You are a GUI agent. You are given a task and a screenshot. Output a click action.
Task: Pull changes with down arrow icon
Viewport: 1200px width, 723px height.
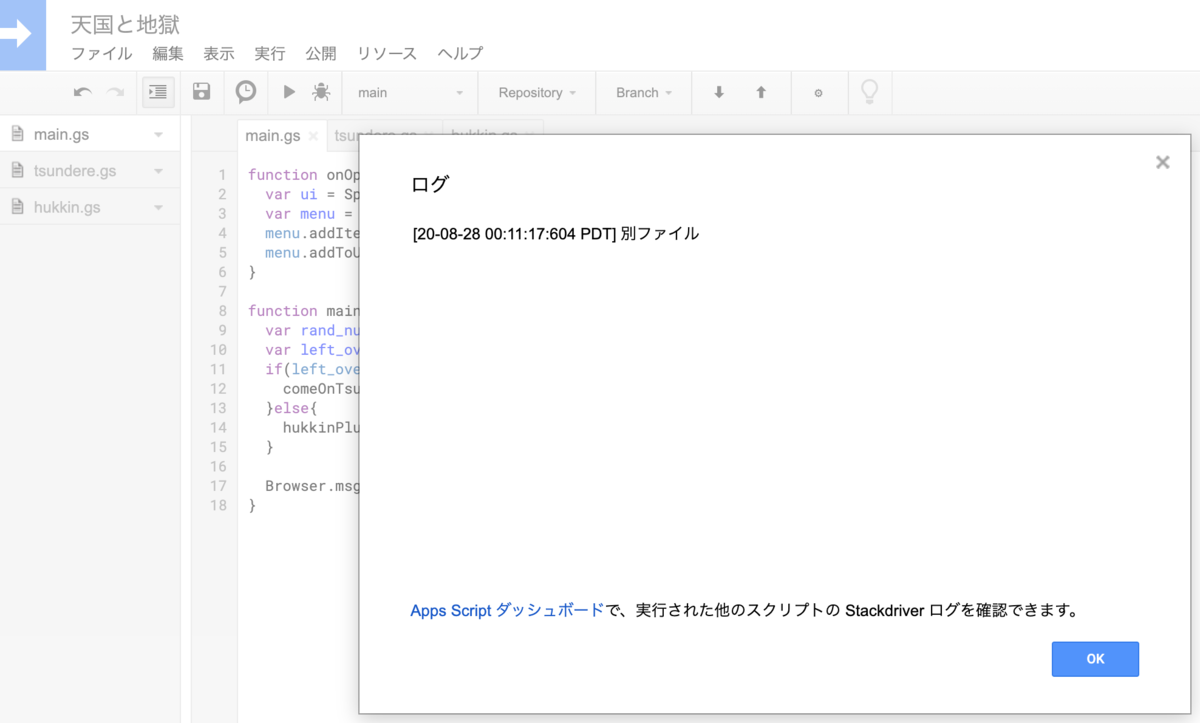(x=718, y=92)
